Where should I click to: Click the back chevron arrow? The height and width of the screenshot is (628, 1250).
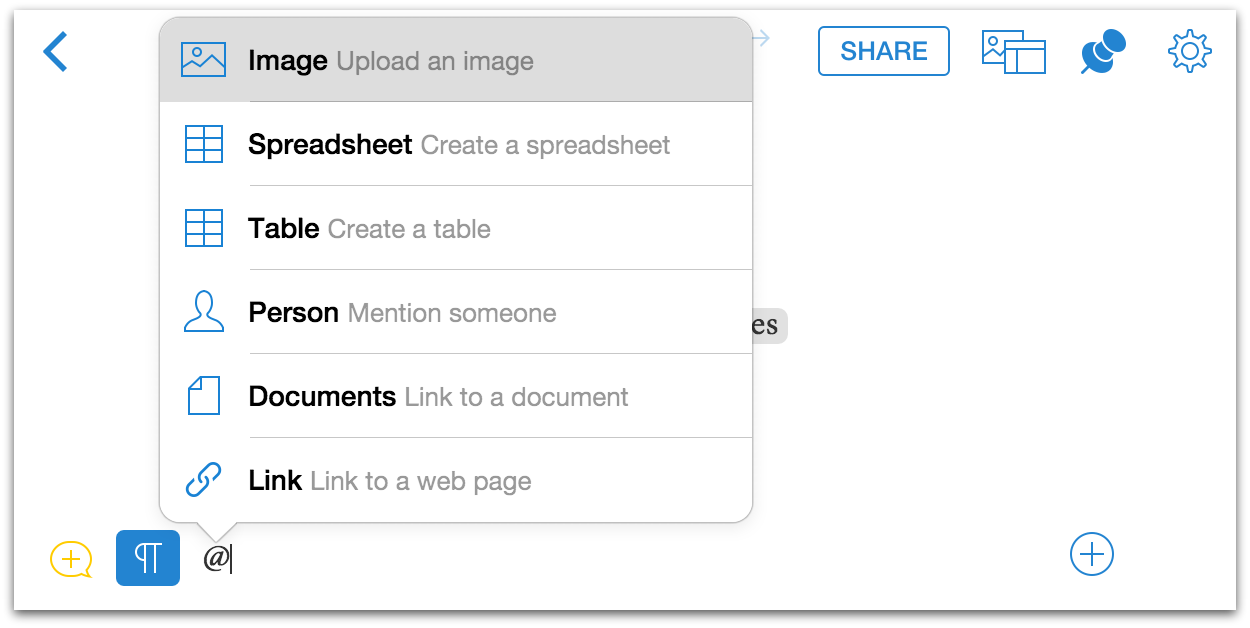55,52
